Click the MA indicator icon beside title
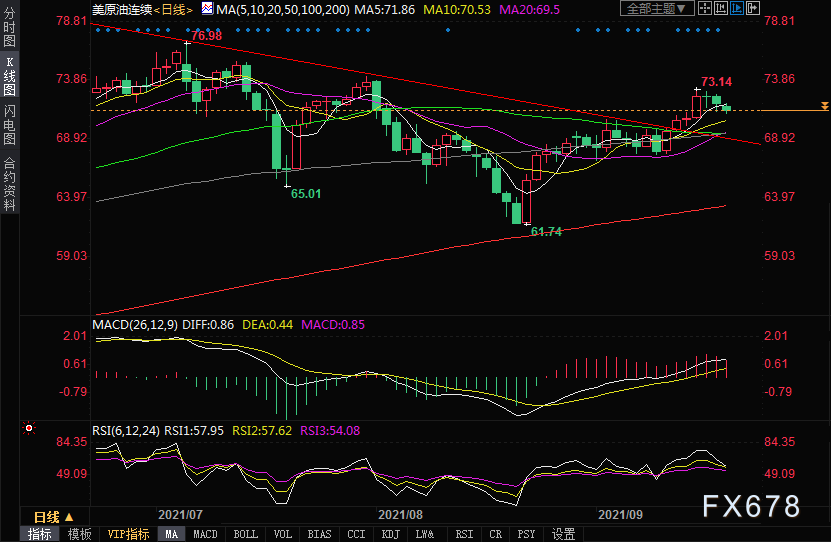831x542 pixels. [207, 8]
